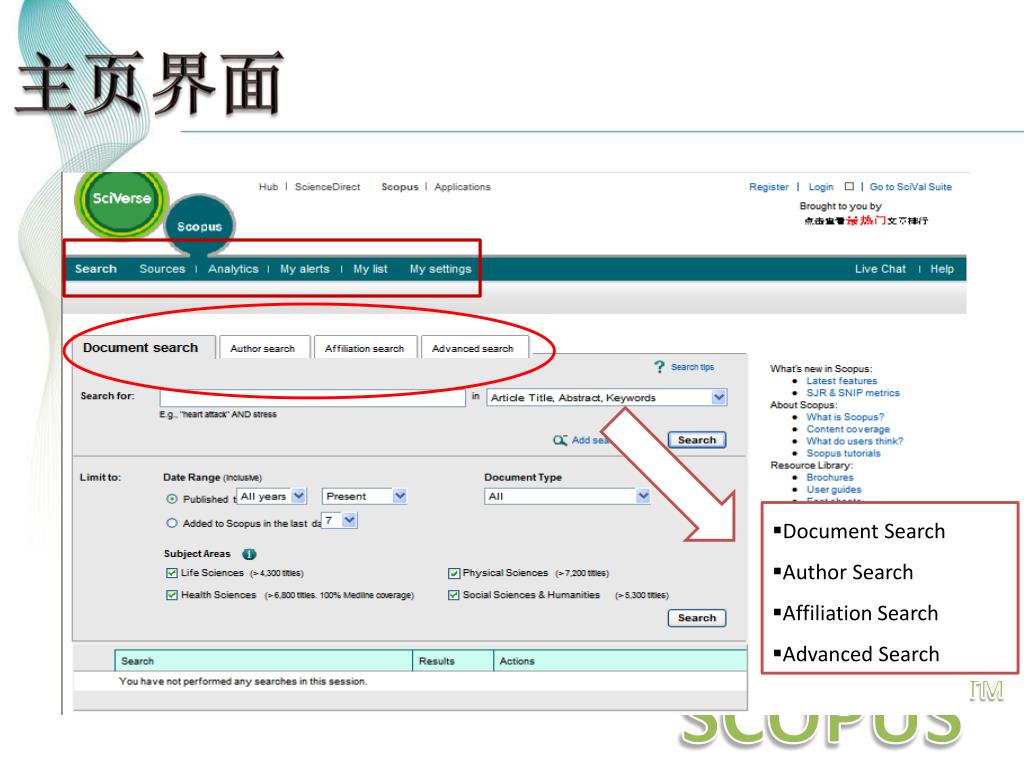
Task: Open the Analytics menu item
Action: coord(233,268)
